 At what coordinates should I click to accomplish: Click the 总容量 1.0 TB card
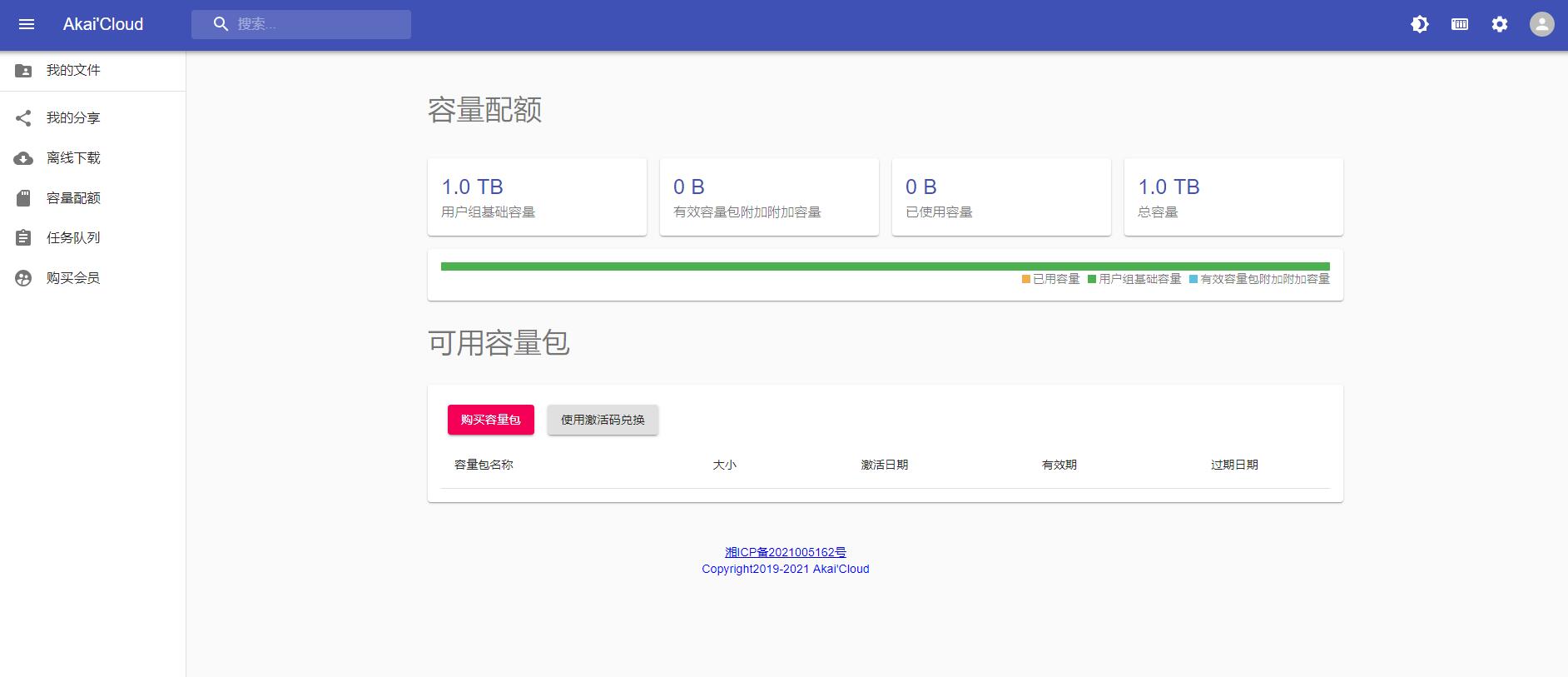tap(1233, 197)
